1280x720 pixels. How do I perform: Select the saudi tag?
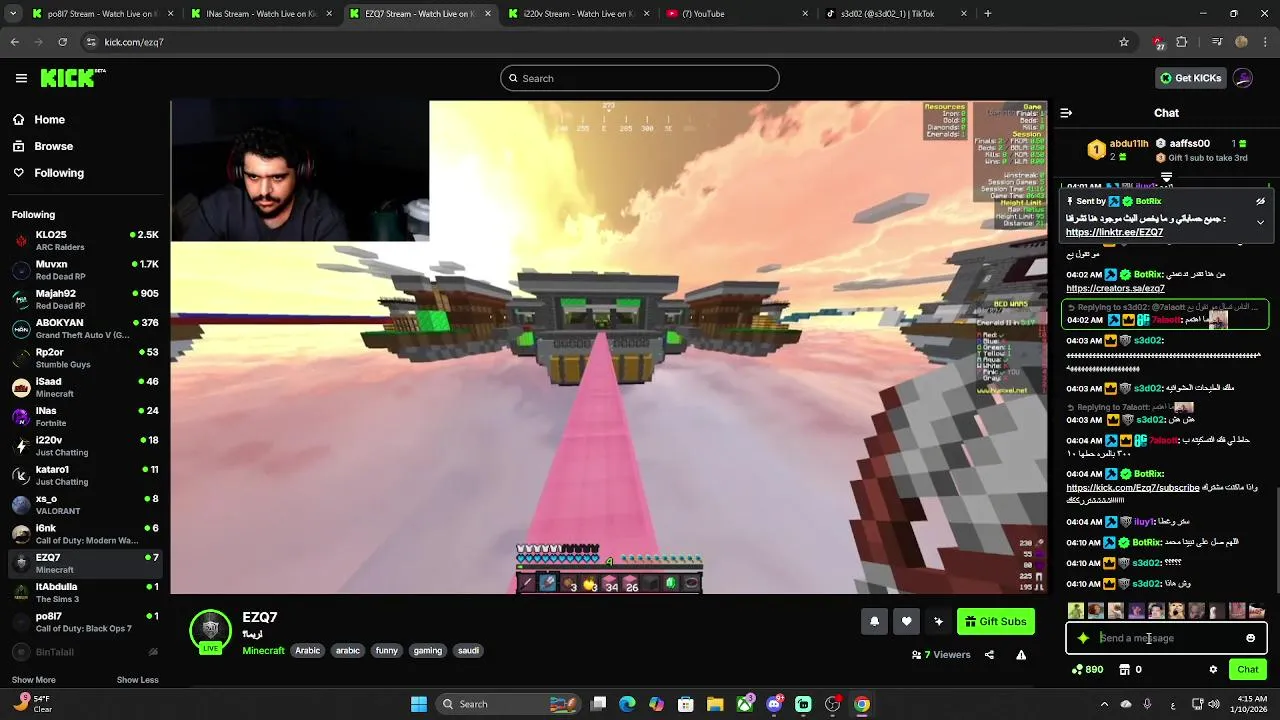[468, 650]
